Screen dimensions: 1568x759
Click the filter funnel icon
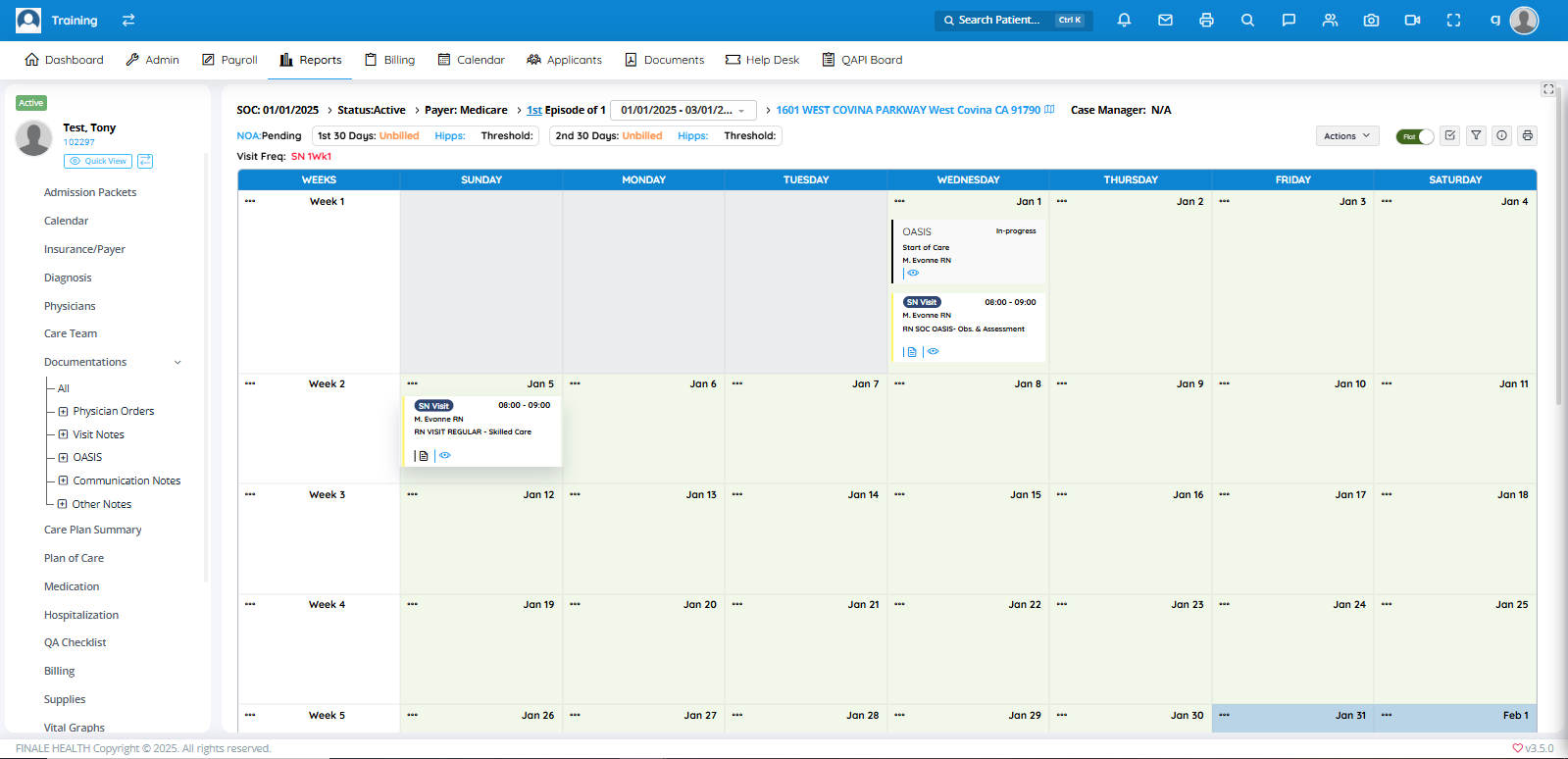click(1476, 135)
